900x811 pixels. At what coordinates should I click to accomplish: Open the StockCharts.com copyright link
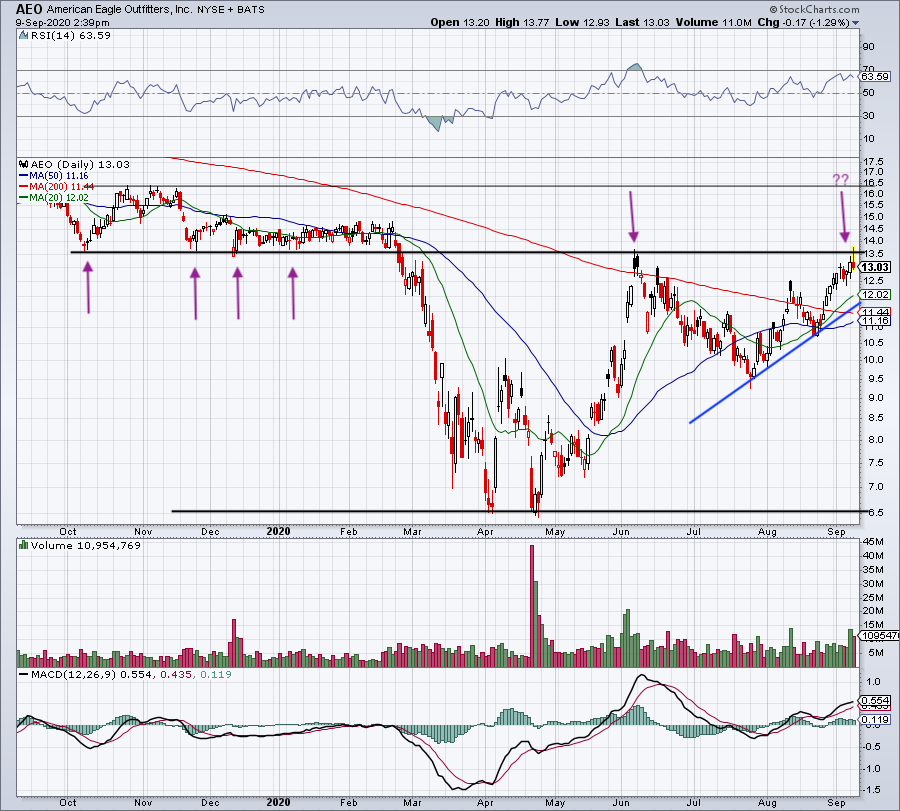(x=814, y=9)
